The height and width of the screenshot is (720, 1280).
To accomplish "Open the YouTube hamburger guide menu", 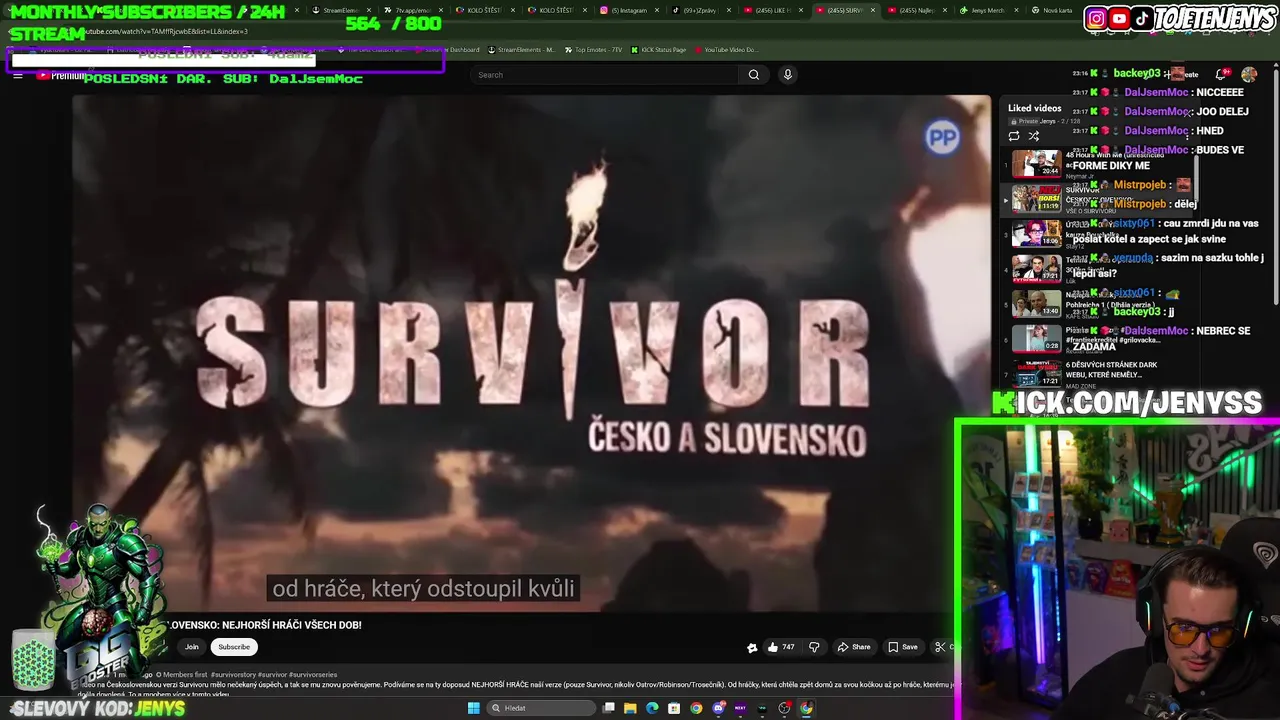I will click(x=18, y=76).
